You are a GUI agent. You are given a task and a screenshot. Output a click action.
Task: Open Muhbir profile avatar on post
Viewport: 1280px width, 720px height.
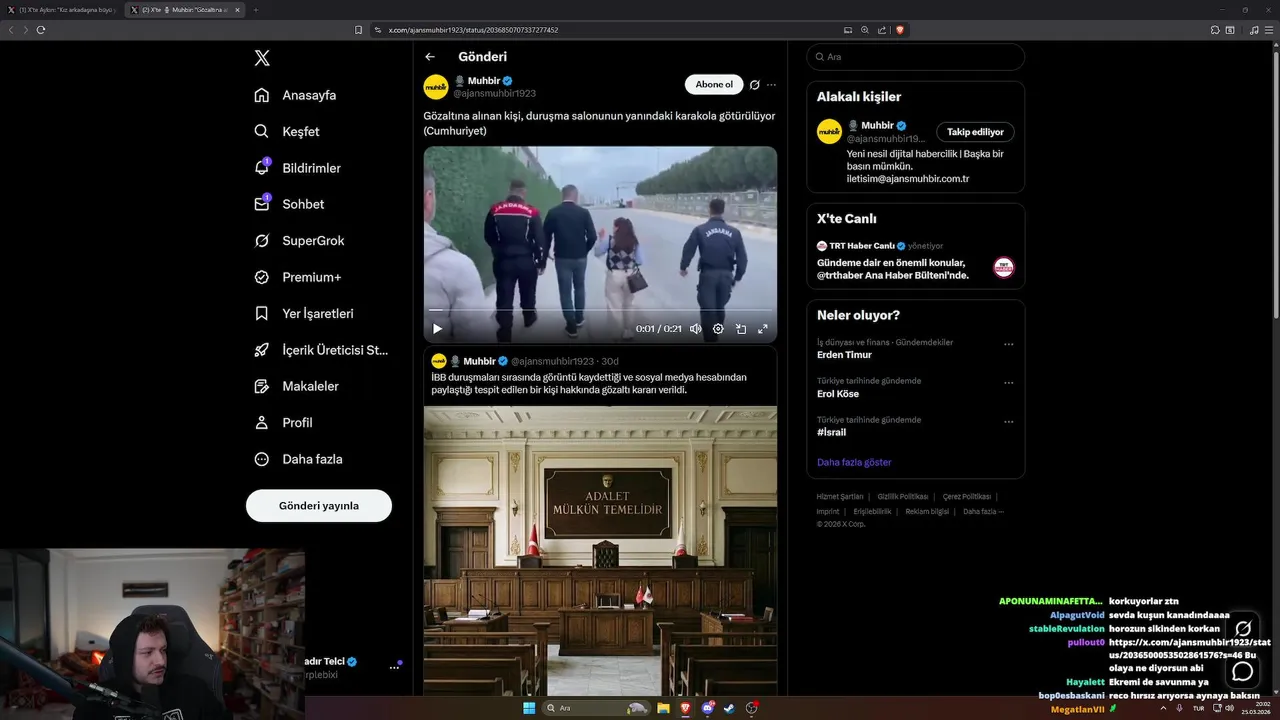436,87
